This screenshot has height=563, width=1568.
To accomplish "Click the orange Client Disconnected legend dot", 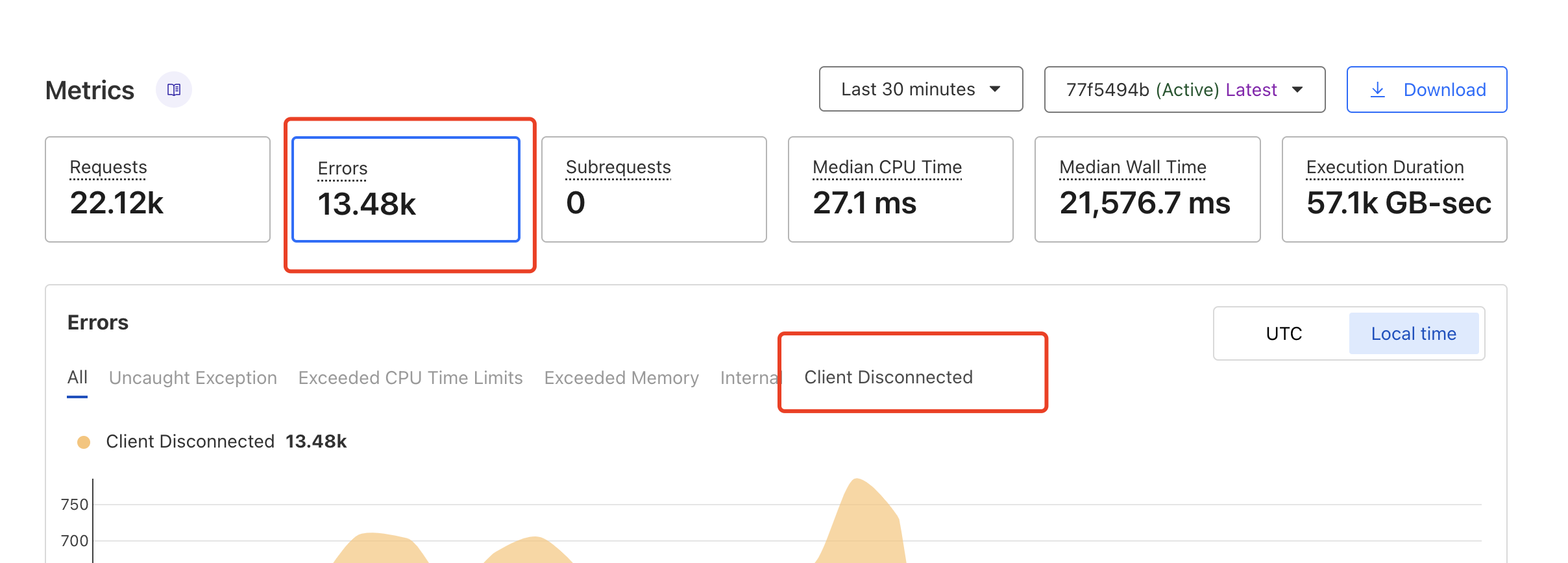I will (x=84, y=442).
